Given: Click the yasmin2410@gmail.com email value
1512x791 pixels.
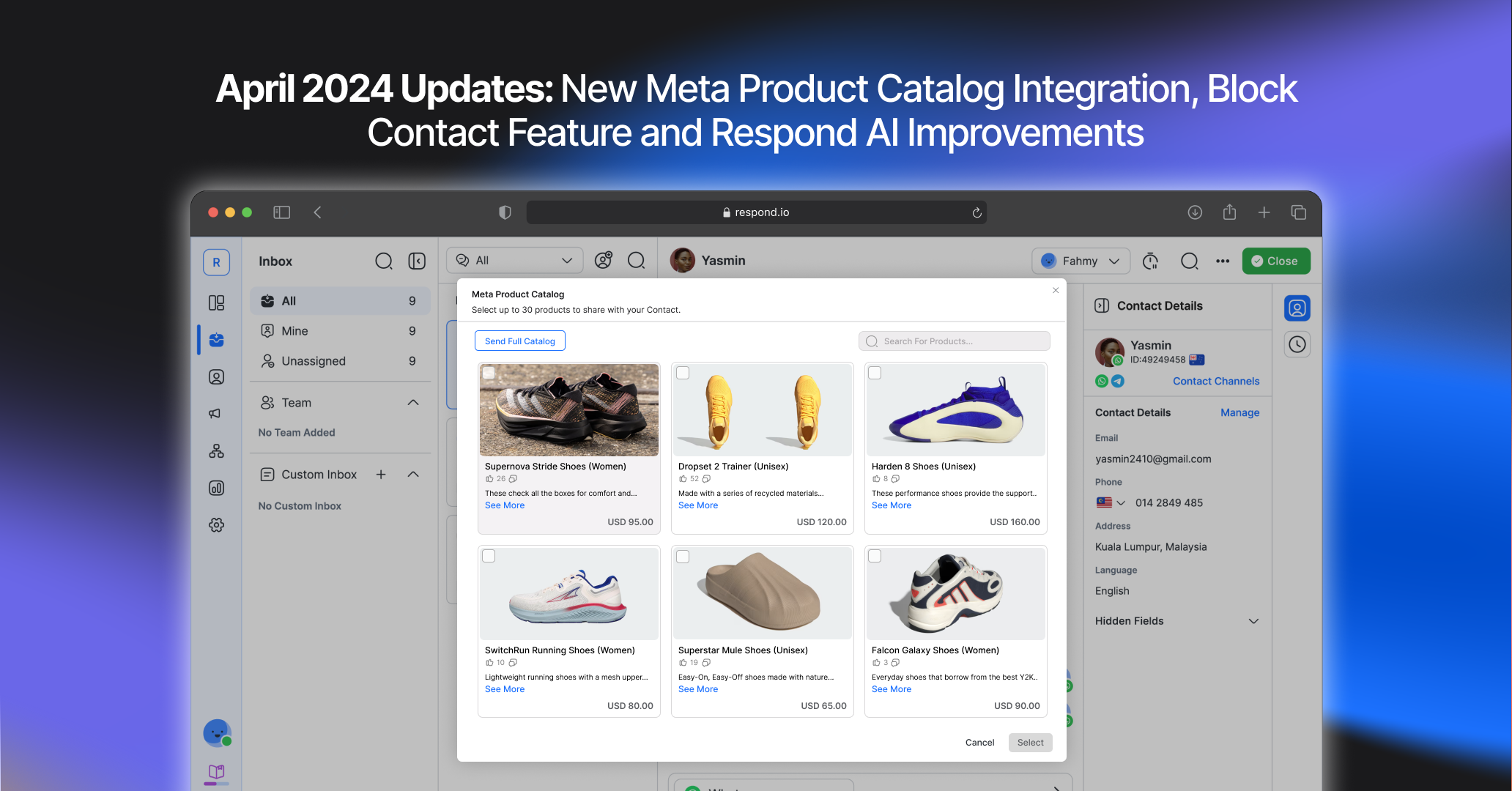Looking at the screenshot, I should 1153,459.
